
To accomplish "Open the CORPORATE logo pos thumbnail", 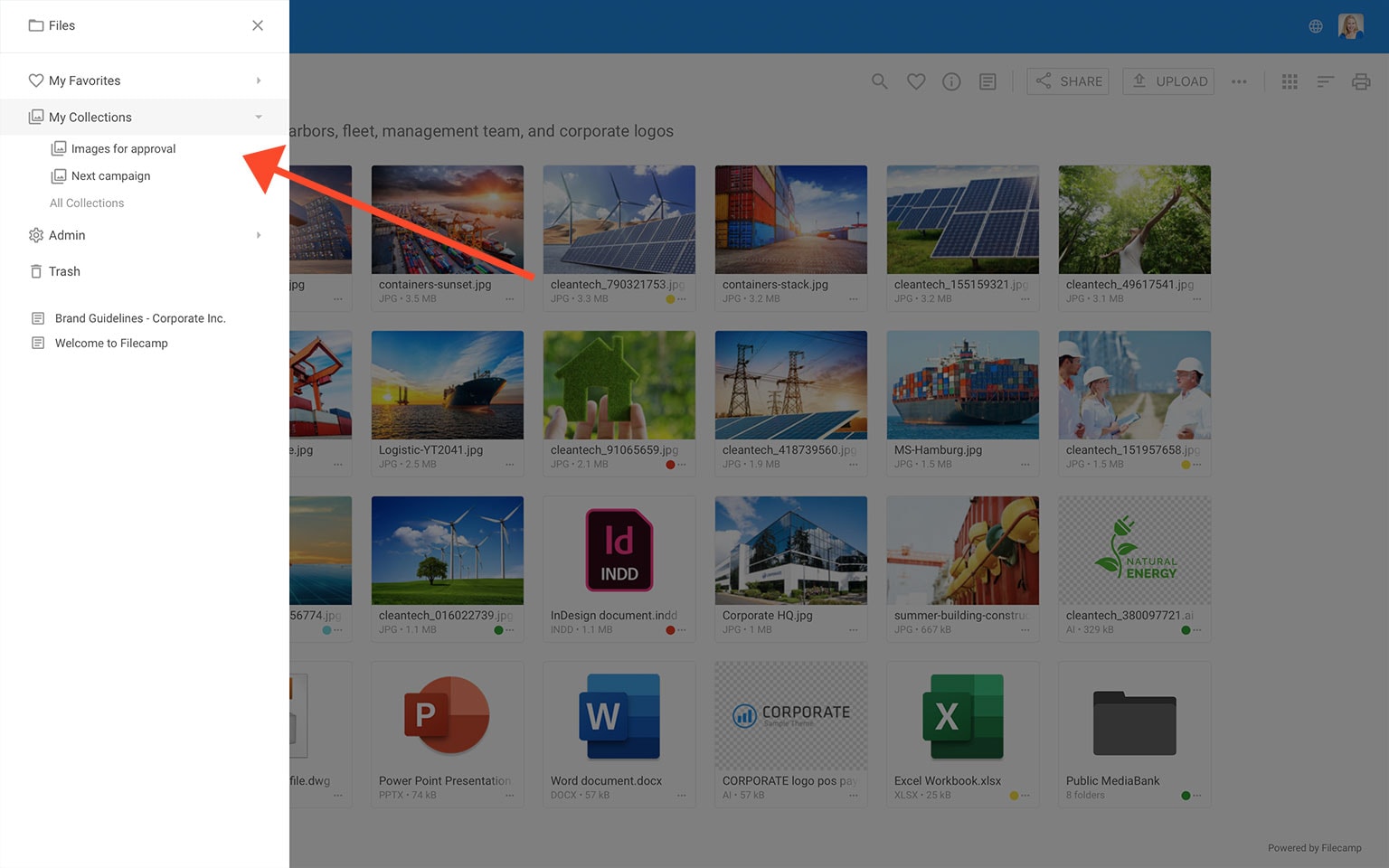I will coord(791,716).
